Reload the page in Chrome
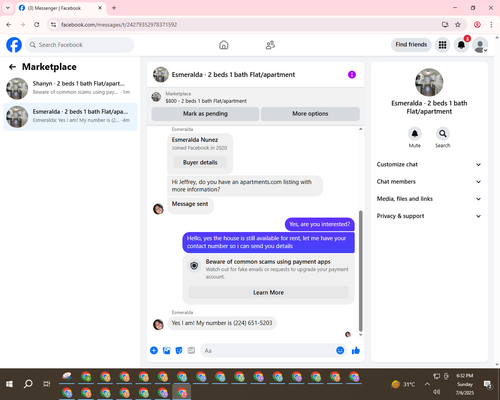The width and height of the screenshot is (500, 400). pyautogui.click(x=37, y=25)
